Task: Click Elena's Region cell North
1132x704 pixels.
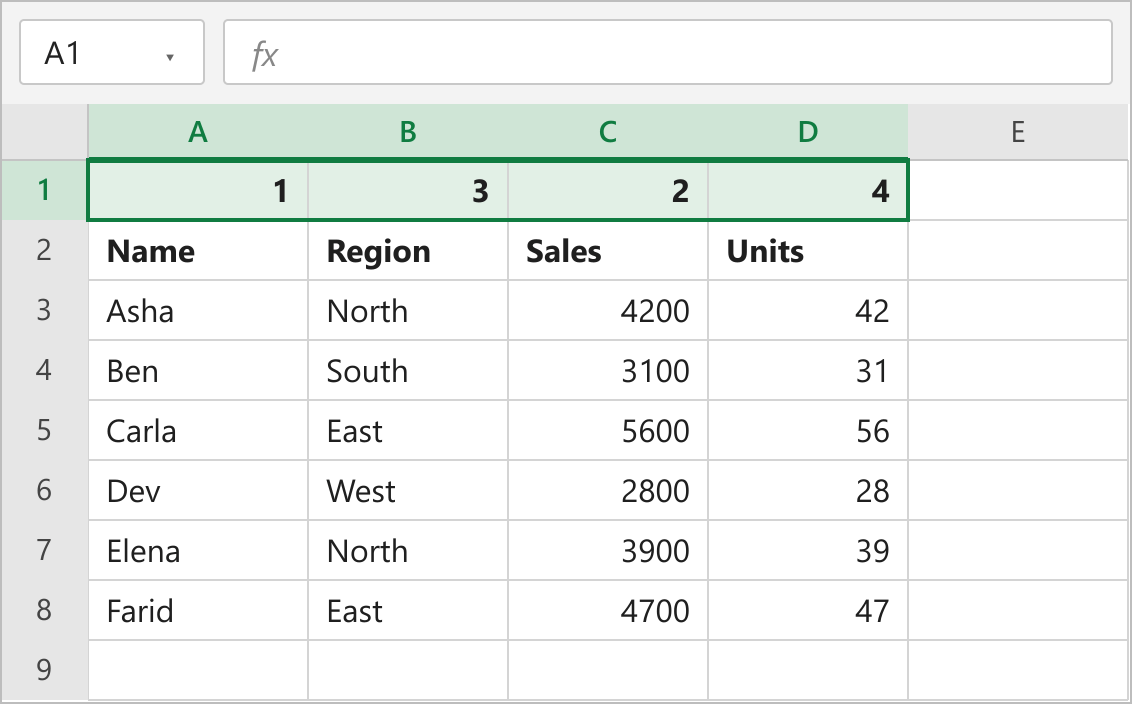Action: point(408,550)
